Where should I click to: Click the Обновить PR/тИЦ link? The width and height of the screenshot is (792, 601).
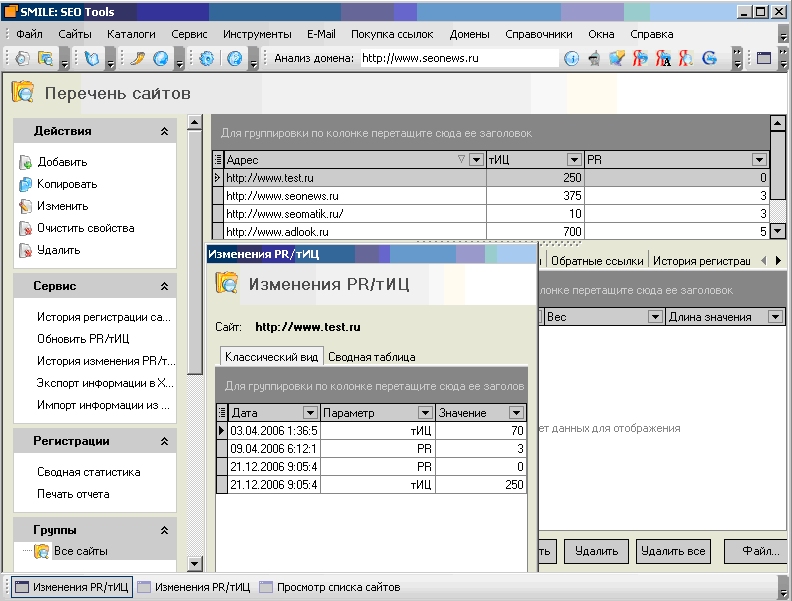(83, 339)
